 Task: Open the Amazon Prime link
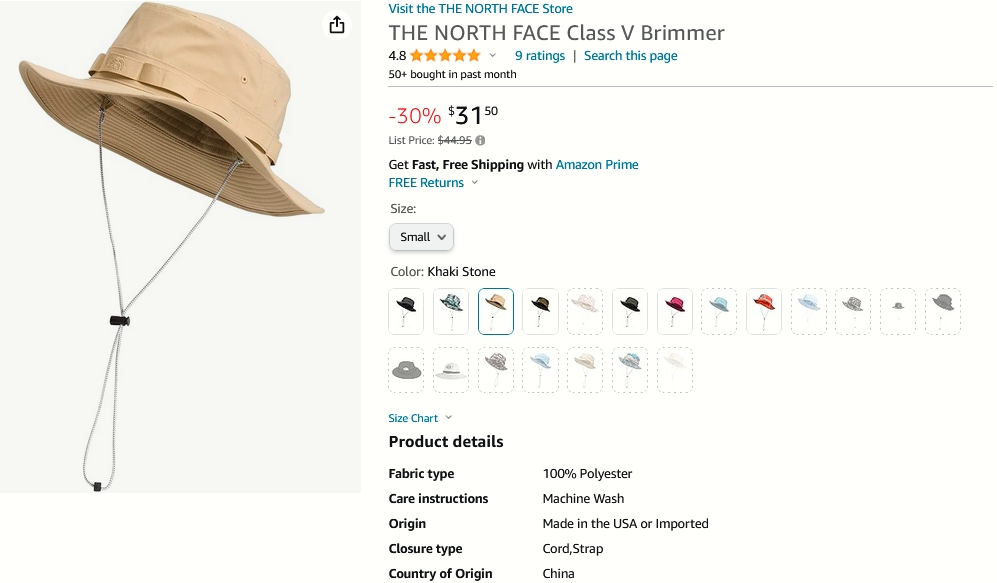coord(597,165)
